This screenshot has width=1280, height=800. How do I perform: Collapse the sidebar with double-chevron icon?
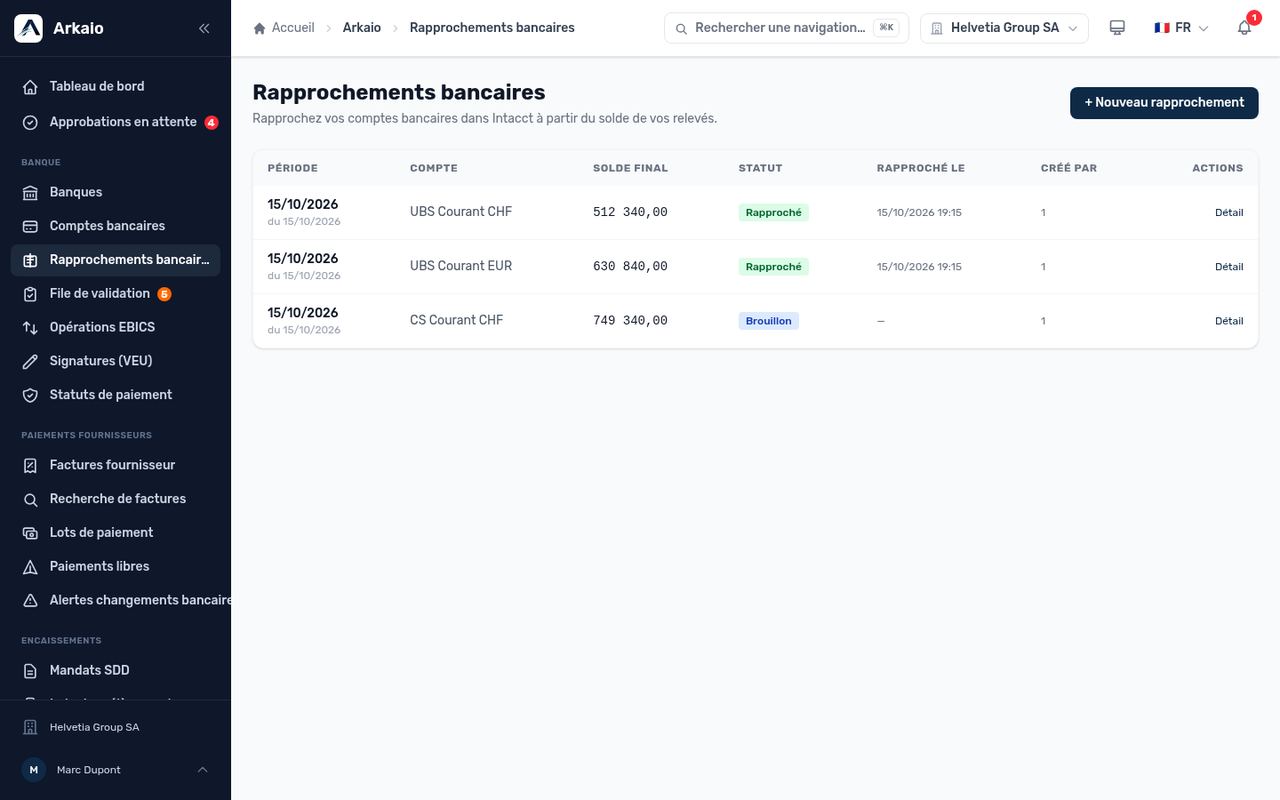[x=204, y=28]
